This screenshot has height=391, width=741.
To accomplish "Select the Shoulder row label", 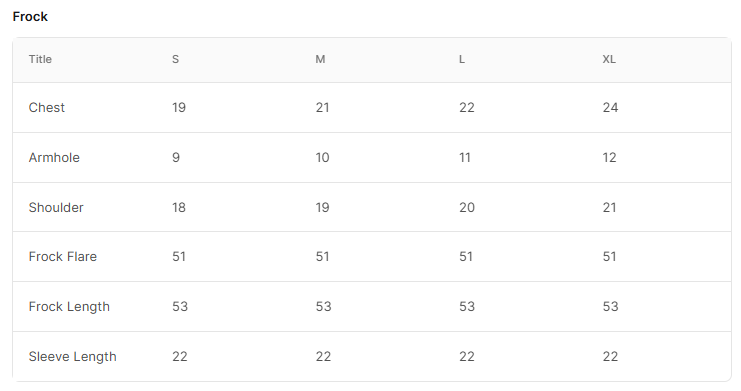I will [56, 208].
